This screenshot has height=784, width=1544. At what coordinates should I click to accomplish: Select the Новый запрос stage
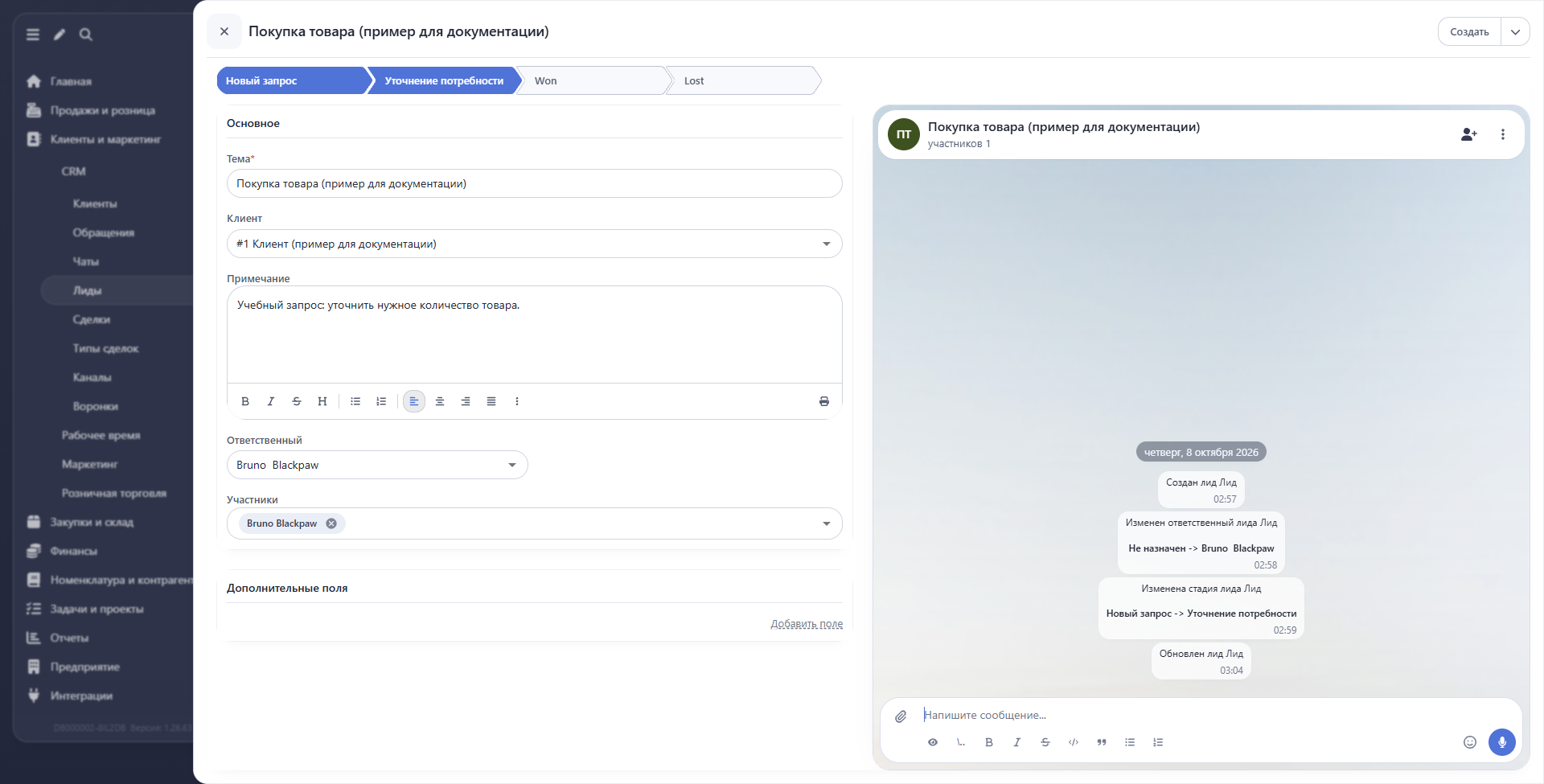click(292, 80)
